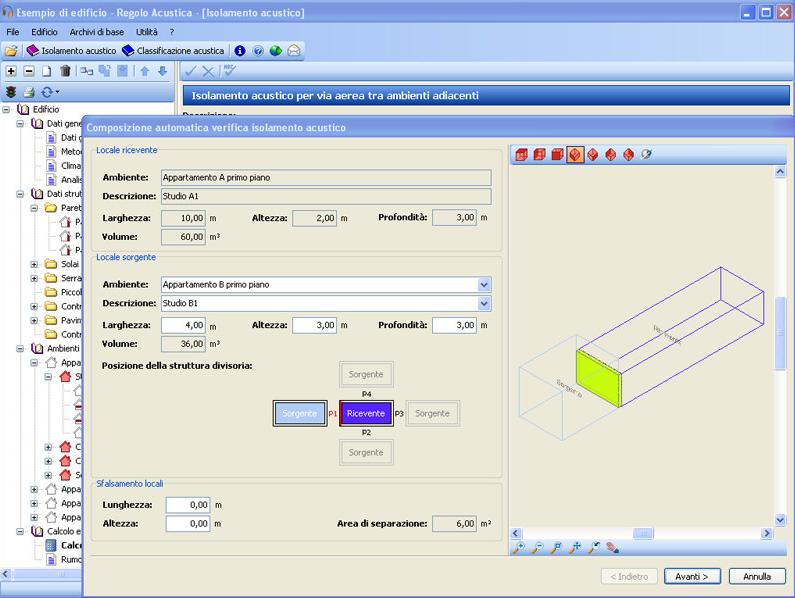
Task: Click the delete trash can icon
Action: tap(65, 71)
